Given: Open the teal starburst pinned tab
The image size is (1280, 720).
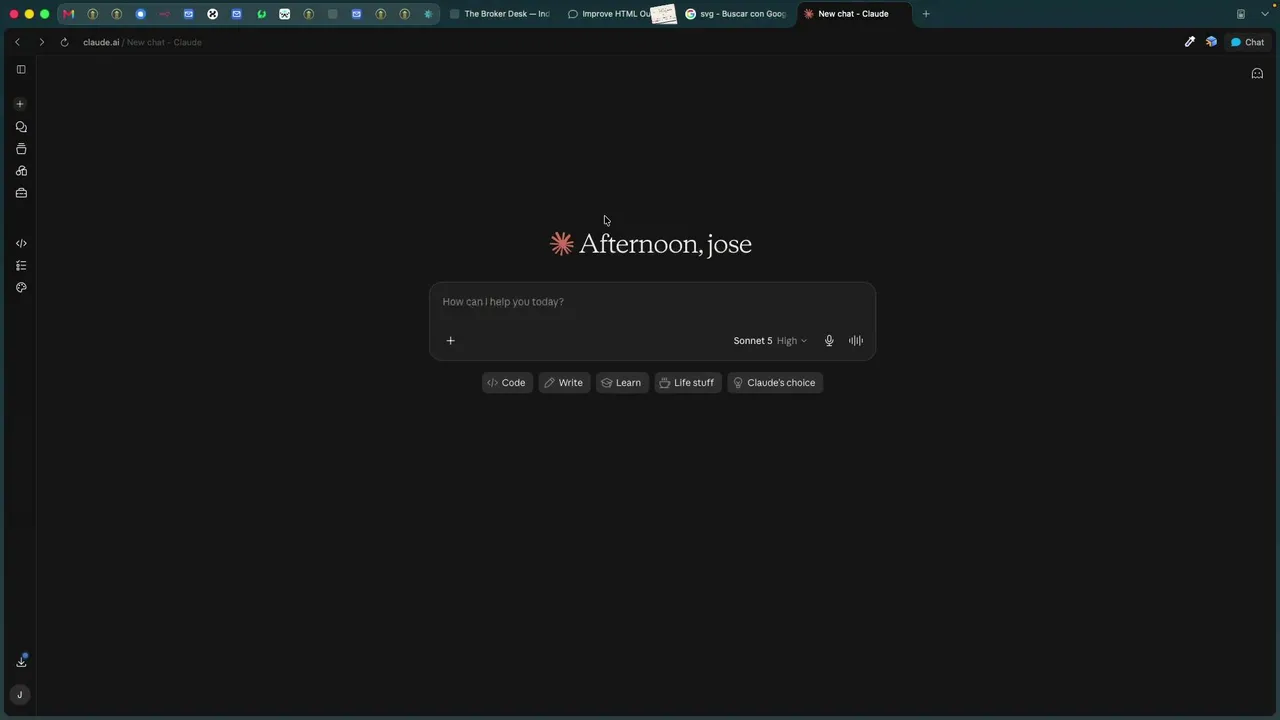Looking at the screenshot, I should coord(428,14).
